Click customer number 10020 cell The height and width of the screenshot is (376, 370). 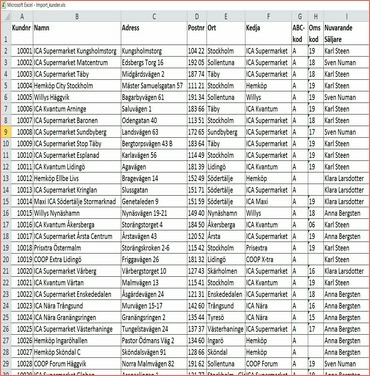click(22, 271)
